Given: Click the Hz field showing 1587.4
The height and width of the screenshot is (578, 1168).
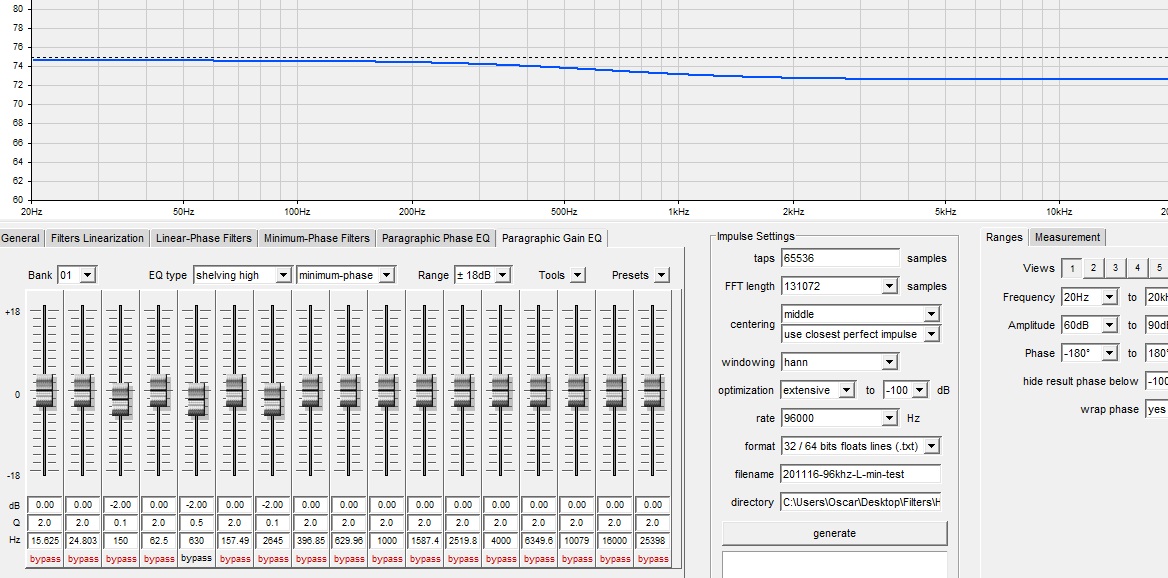Looking at the screenshot, I should point(425,540).
